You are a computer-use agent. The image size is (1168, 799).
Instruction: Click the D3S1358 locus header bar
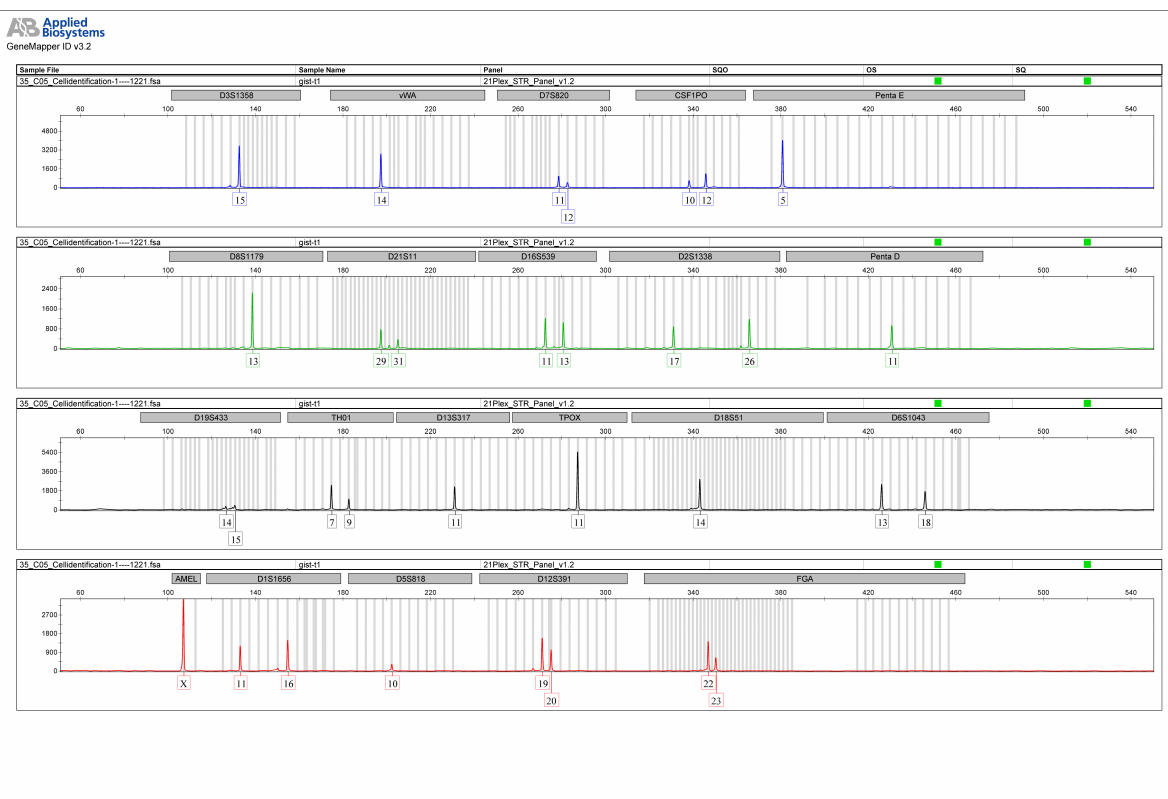point(236,95)
